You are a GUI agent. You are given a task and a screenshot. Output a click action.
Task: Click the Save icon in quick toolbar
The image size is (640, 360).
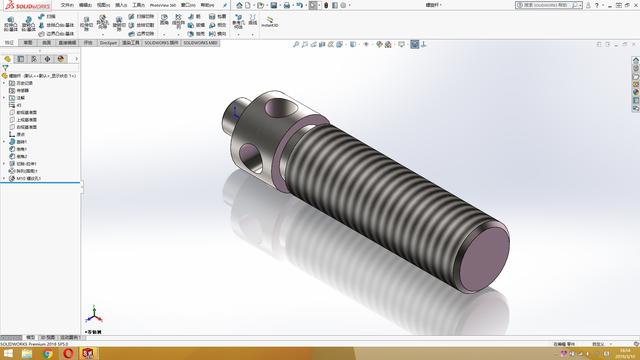coord(274,5)
